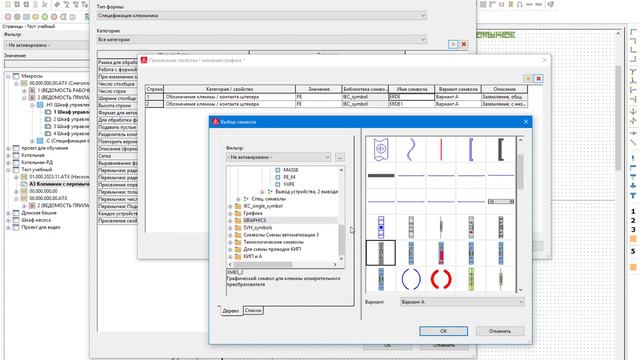Open the Фильтр dropdown in symbol selection
Viewport: 640px width, 360px height.
coord(278,157)
